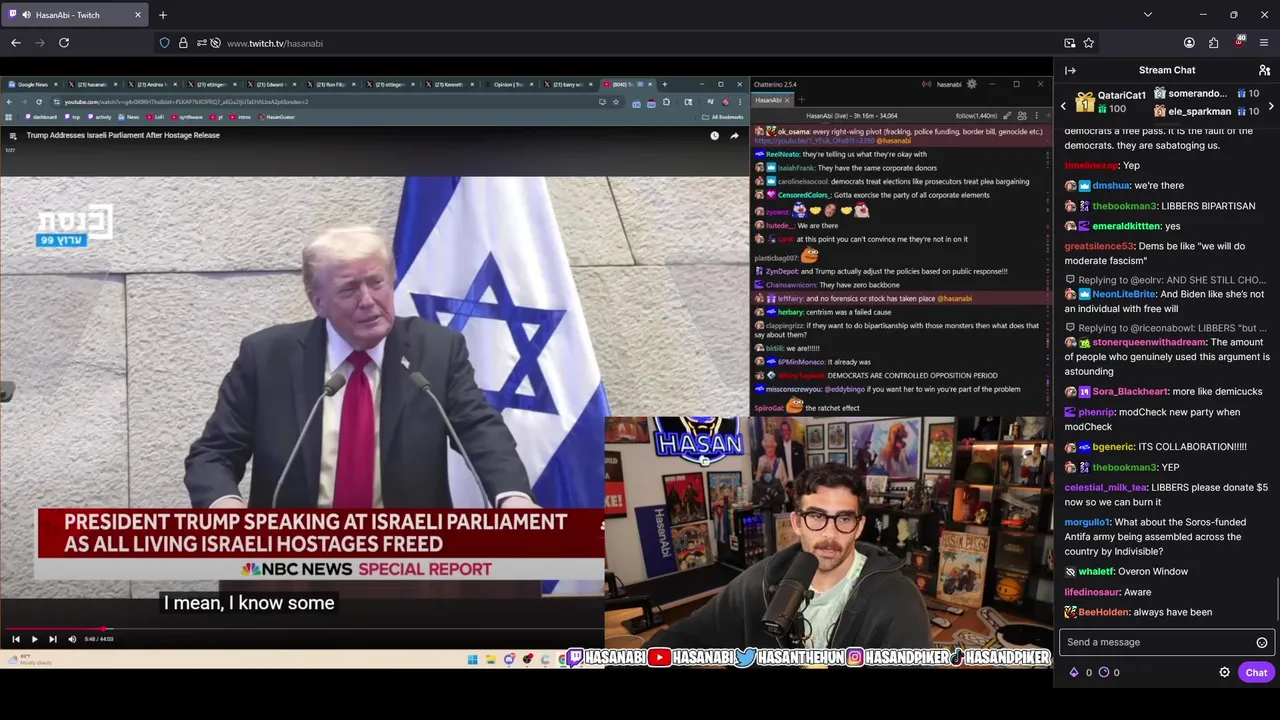Click the pencil edit icon in the Chatterino header
1280x720 pixels.
(x=1007, y=116)
